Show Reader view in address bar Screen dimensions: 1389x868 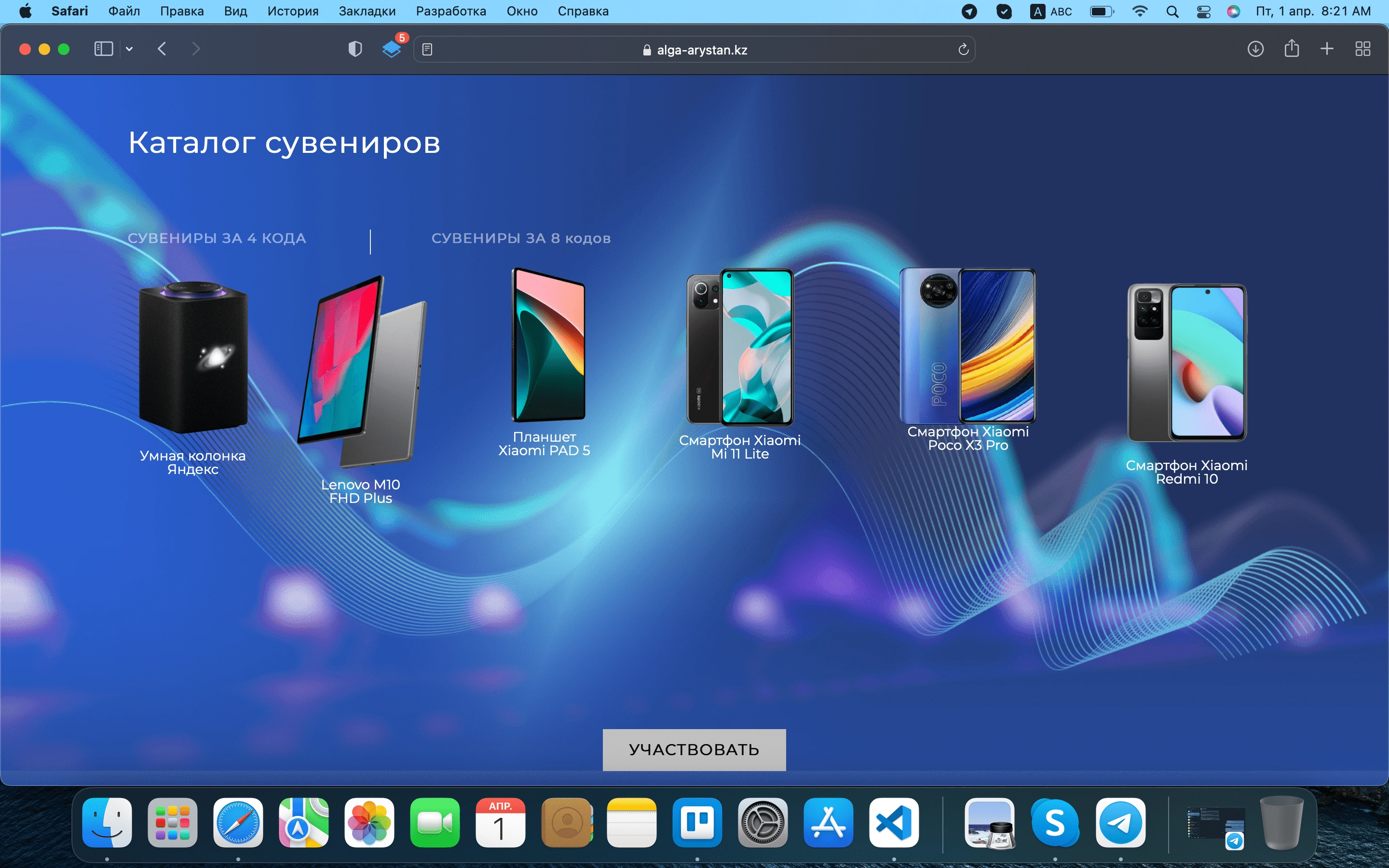pyautogui.click(x=427, y=50)
